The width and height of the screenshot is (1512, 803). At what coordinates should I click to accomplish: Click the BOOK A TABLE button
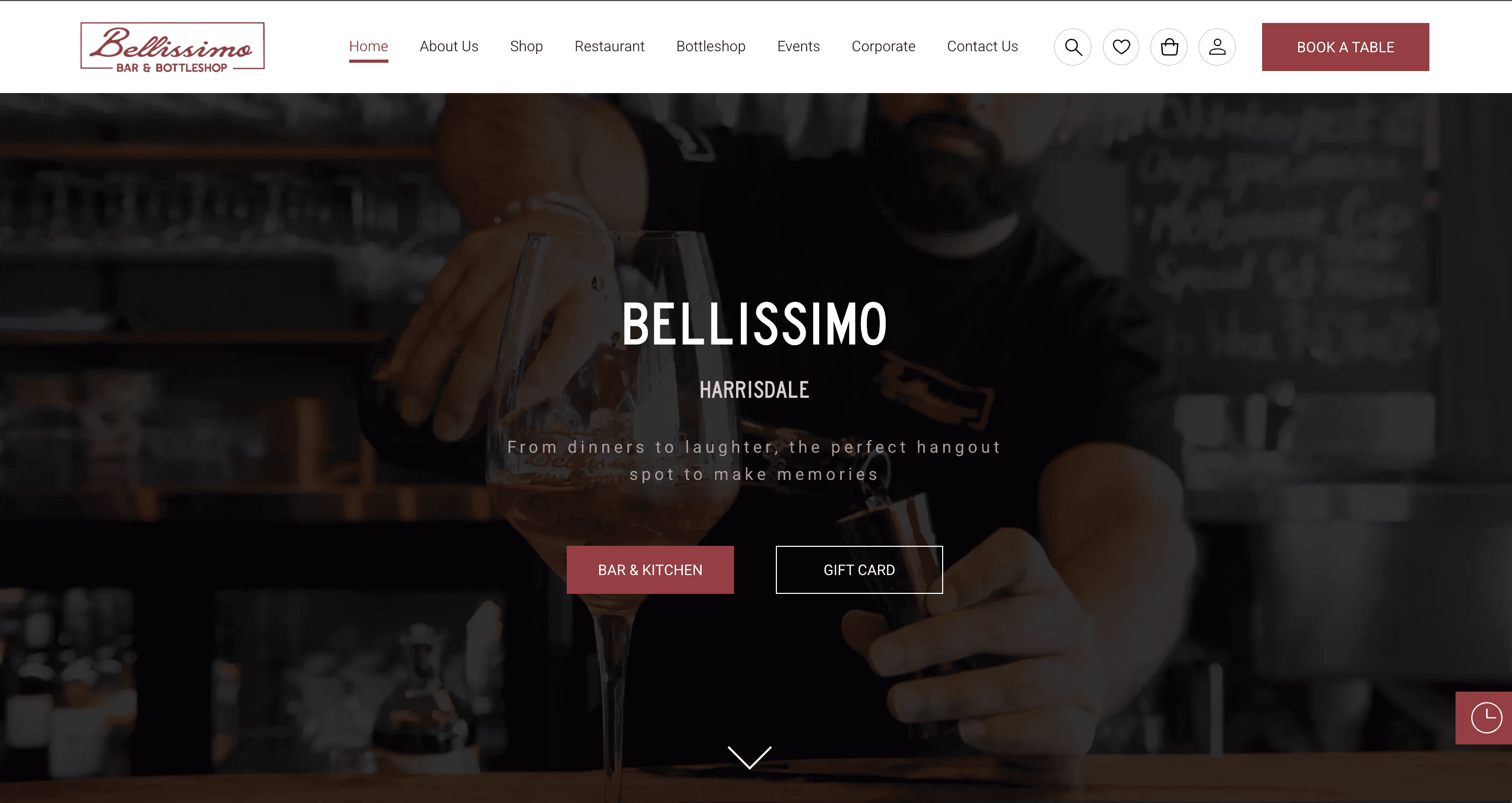[1345, 47]
